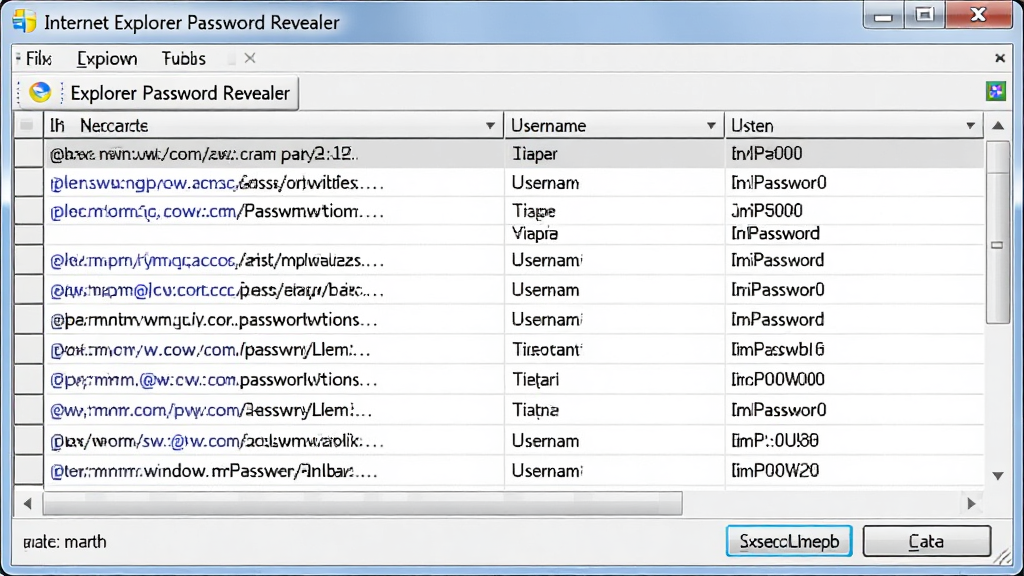The height and width of the screenshot is (576, 1024).
Task: Click the app icon in the title bar
Action: pyautogui.click(x=24, y=21)
